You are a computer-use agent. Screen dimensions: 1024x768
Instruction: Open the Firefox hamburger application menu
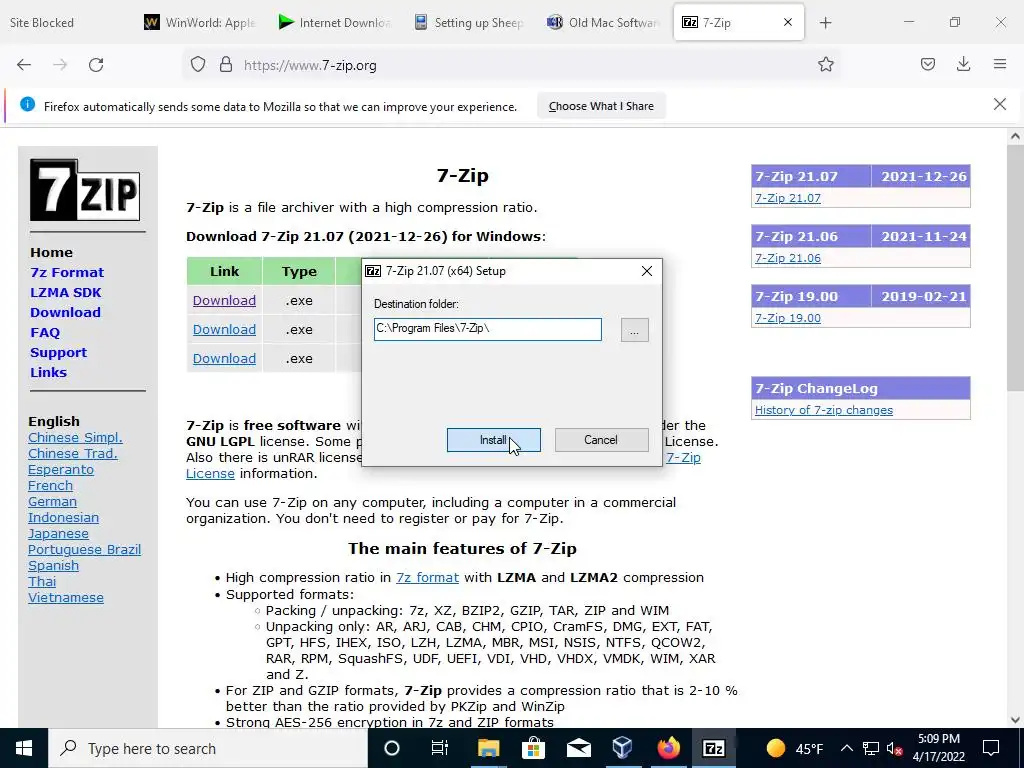click(1000, 64)
